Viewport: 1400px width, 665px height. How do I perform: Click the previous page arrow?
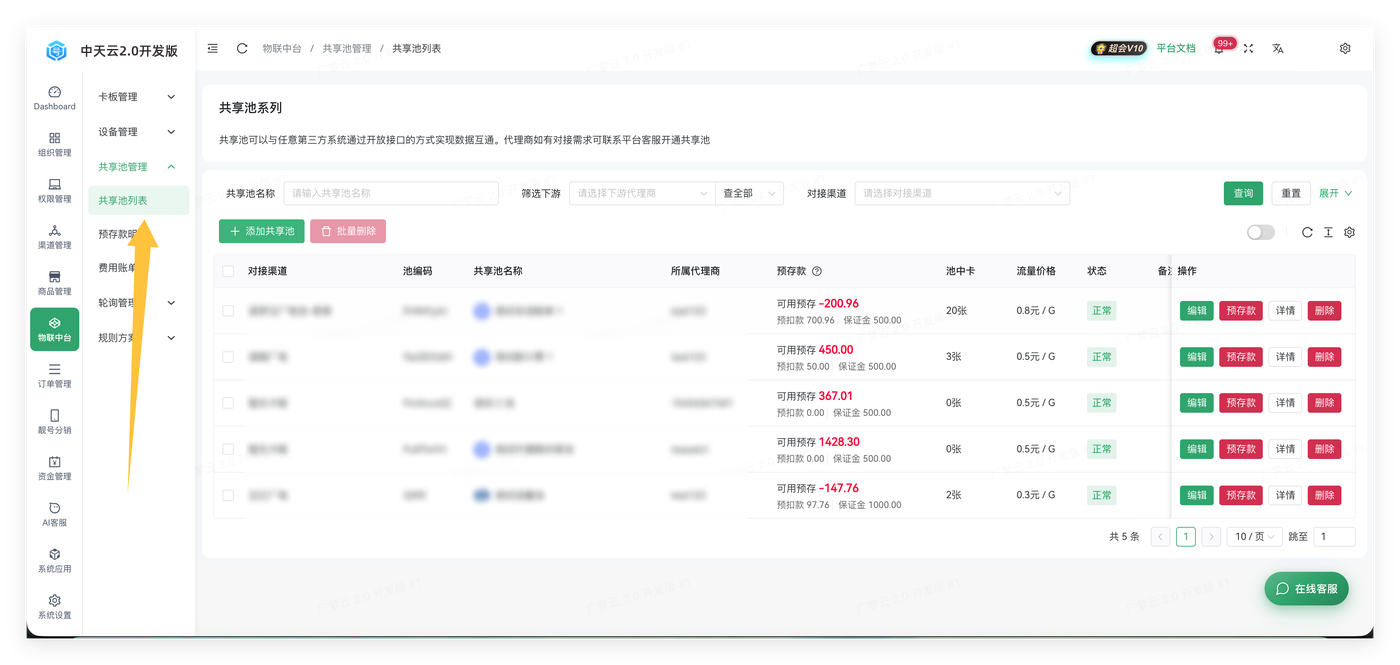[x=1160, y=537]
